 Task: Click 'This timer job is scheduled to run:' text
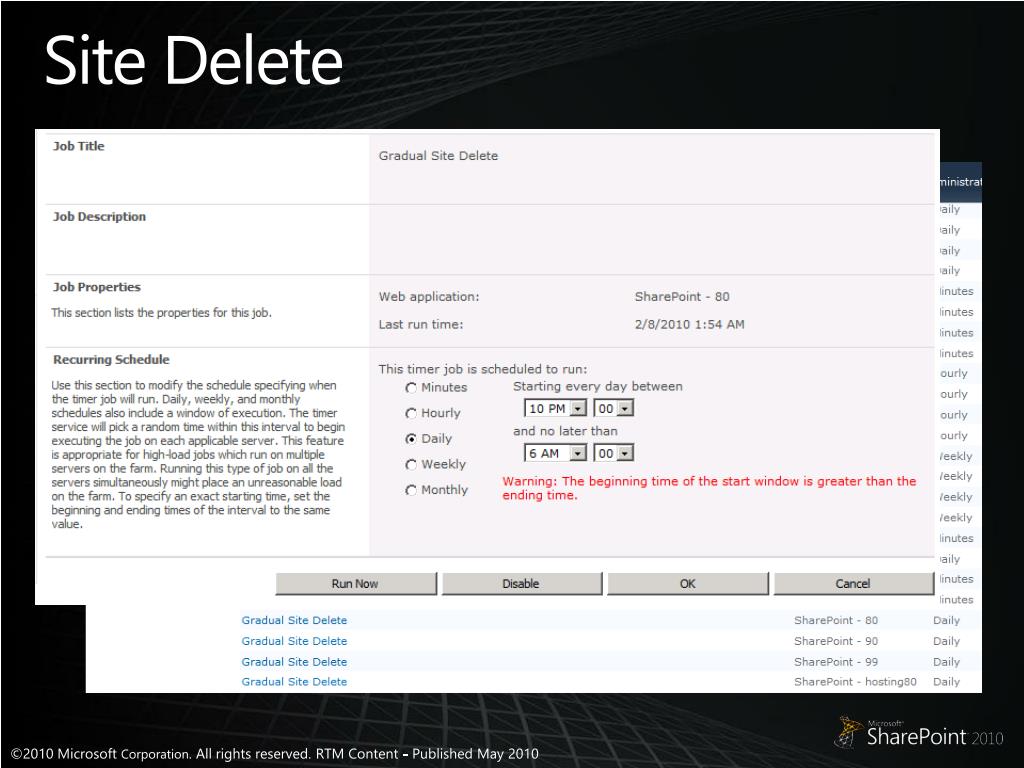483,370
